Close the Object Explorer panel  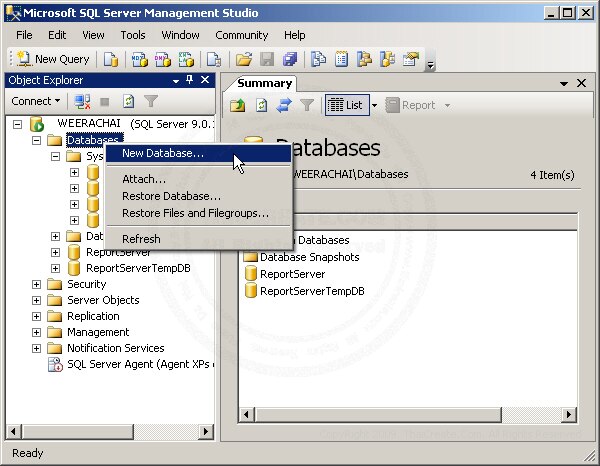point(205,80)
